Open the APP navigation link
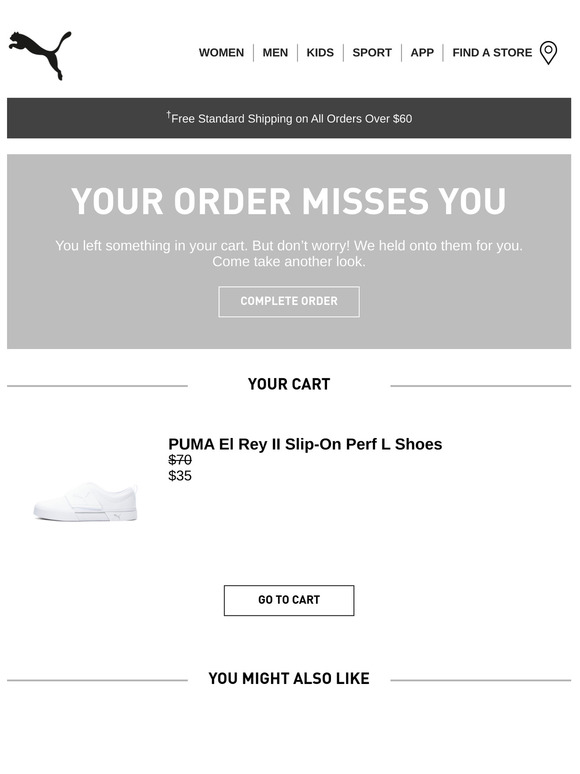580x774 pixels. pyautogui.click(x=422, y=53)
